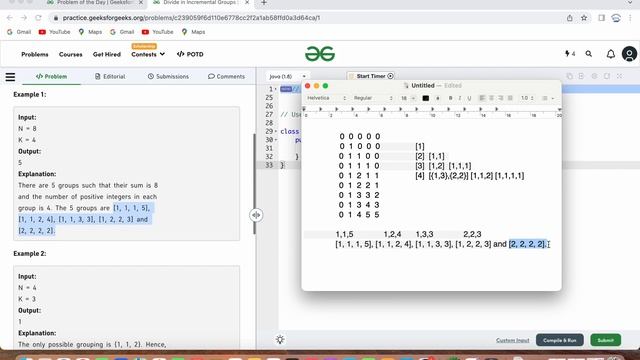Close the Problem of the Day tab
Screen dimensions: 640x360
[141, 3]
